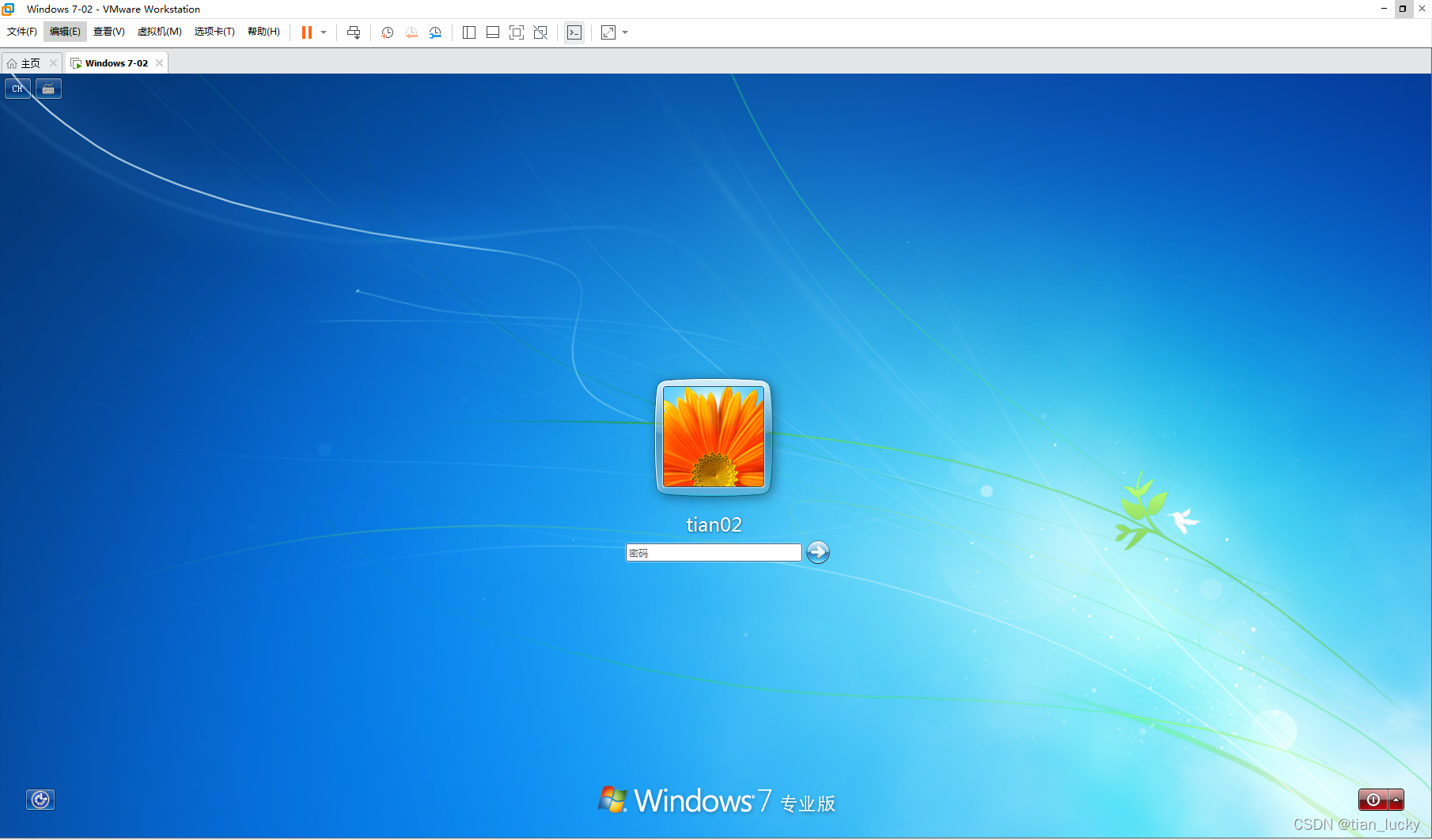Open the Ease of Access button

coord(40,800)
